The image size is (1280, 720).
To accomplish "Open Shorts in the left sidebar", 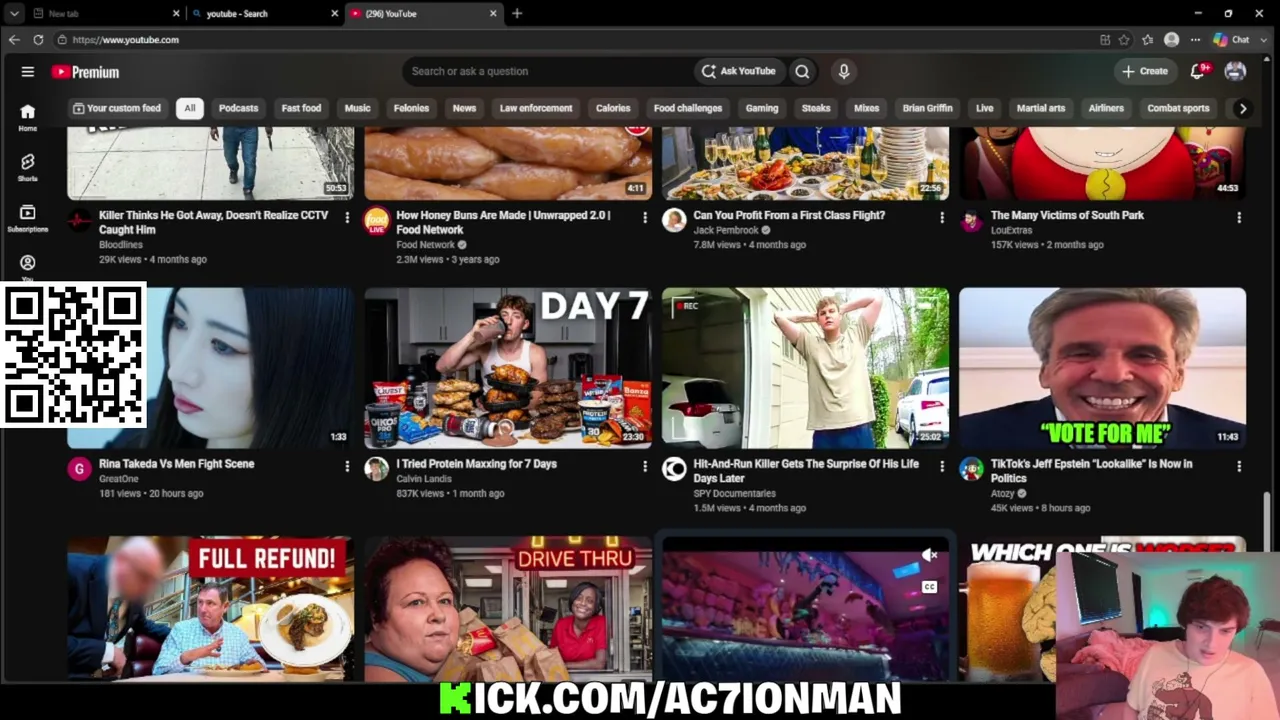I will tap(27, 167).
